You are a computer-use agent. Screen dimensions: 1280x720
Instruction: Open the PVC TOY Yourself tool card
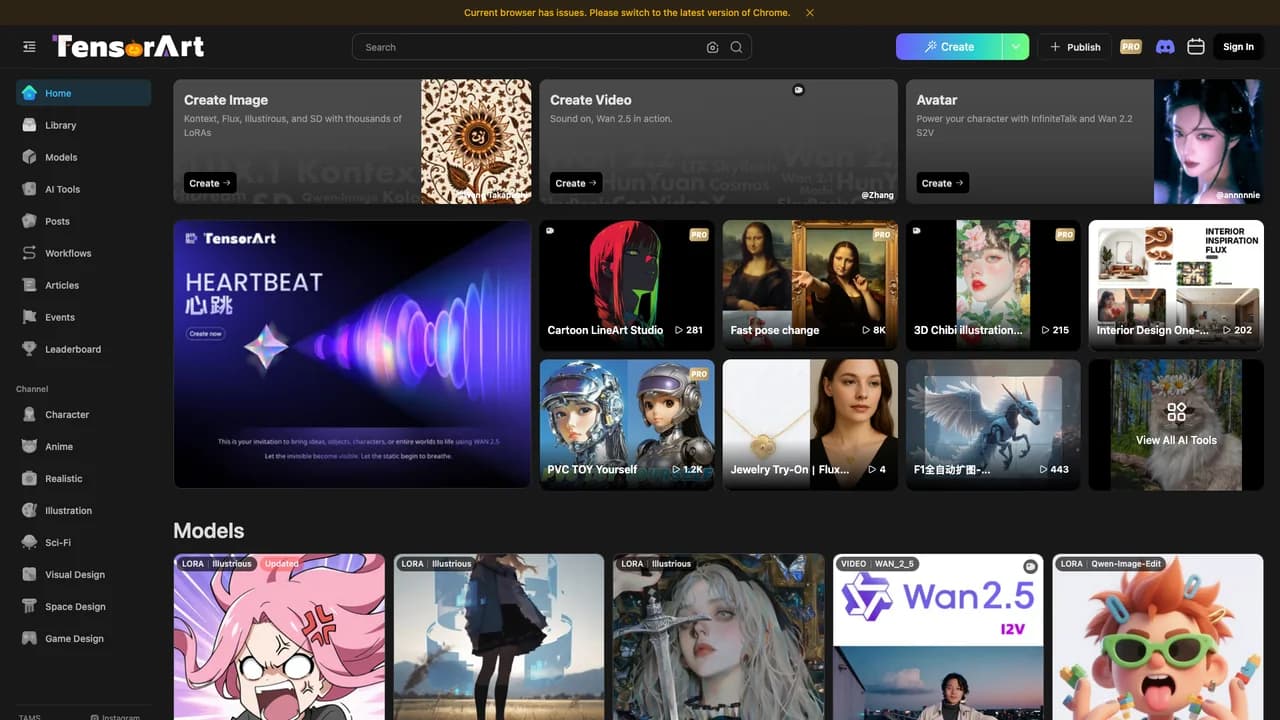(x=627, y=425)
